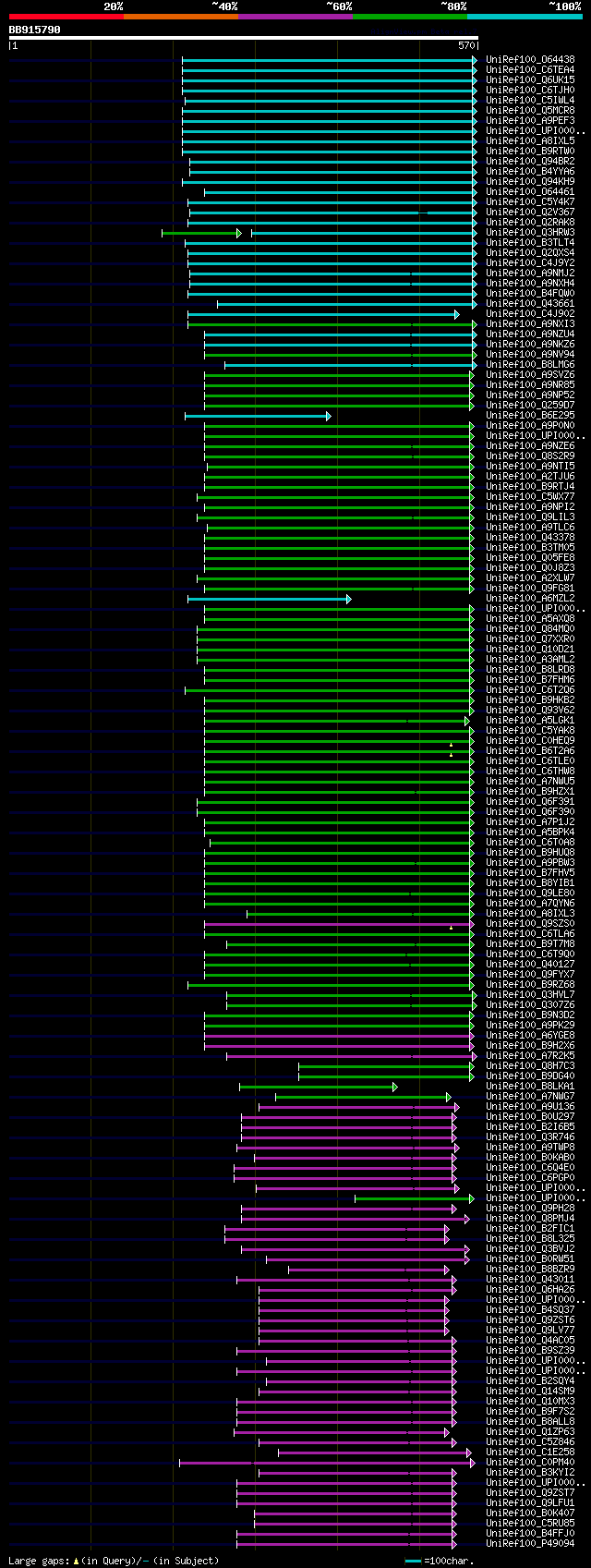Click the BB915790 query sequence label
The image size is (591, 1568).
point(35,30)
